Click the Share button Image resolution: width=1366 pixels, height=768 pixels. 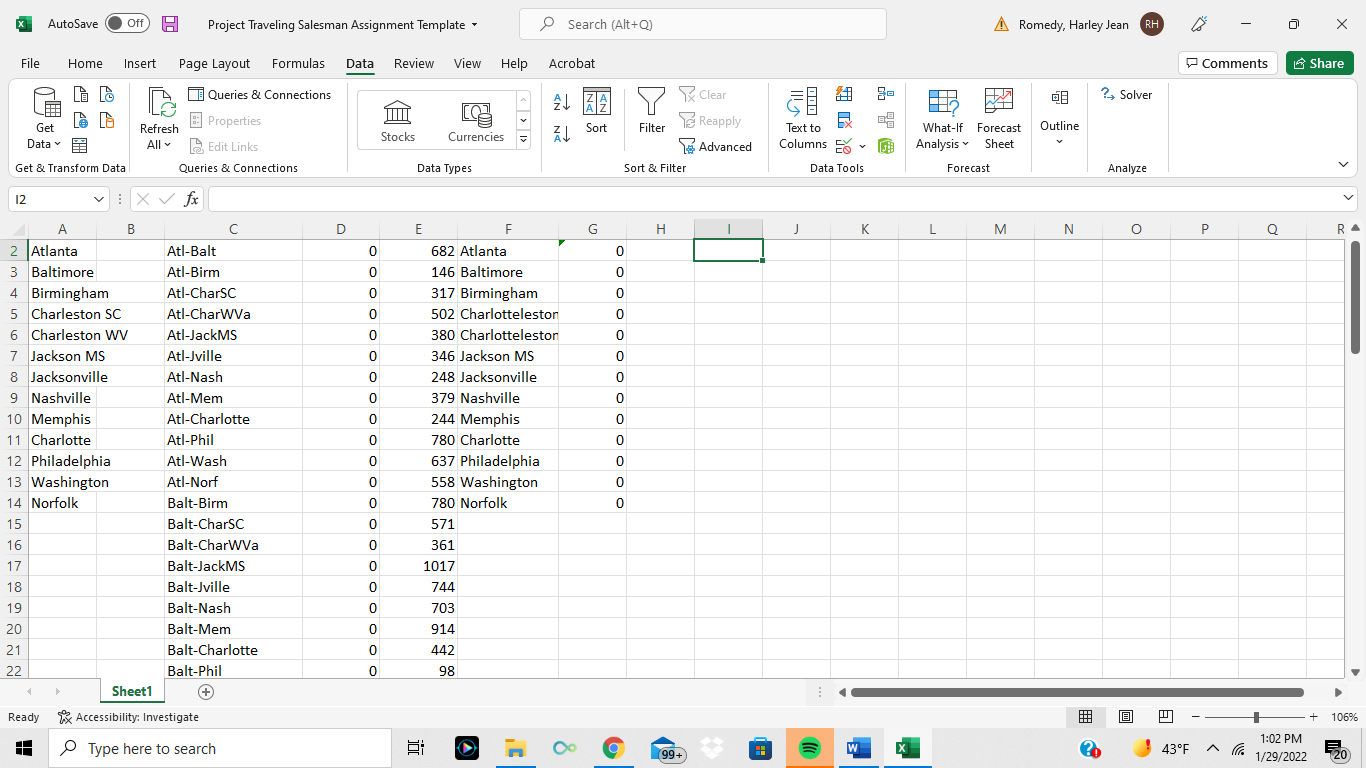1319,63
